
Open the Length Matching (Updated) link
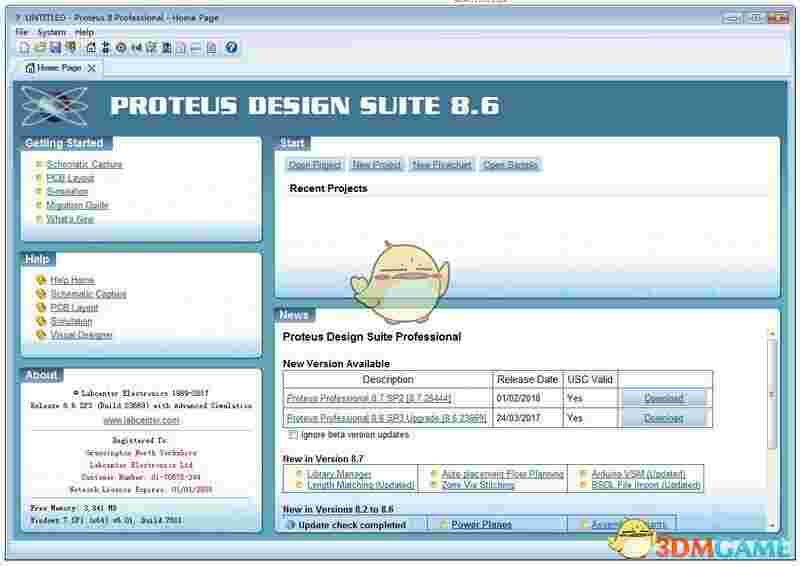point(360,485)
